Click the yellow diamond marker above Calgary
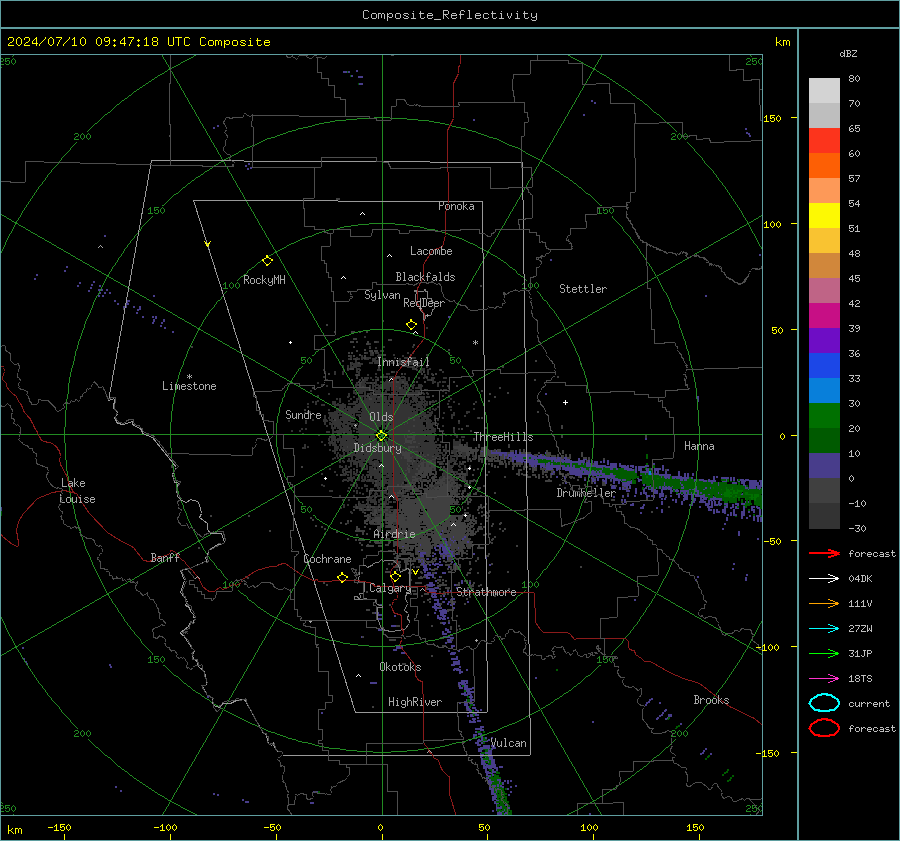Screen dimensions: 900x841 point(395,576)
